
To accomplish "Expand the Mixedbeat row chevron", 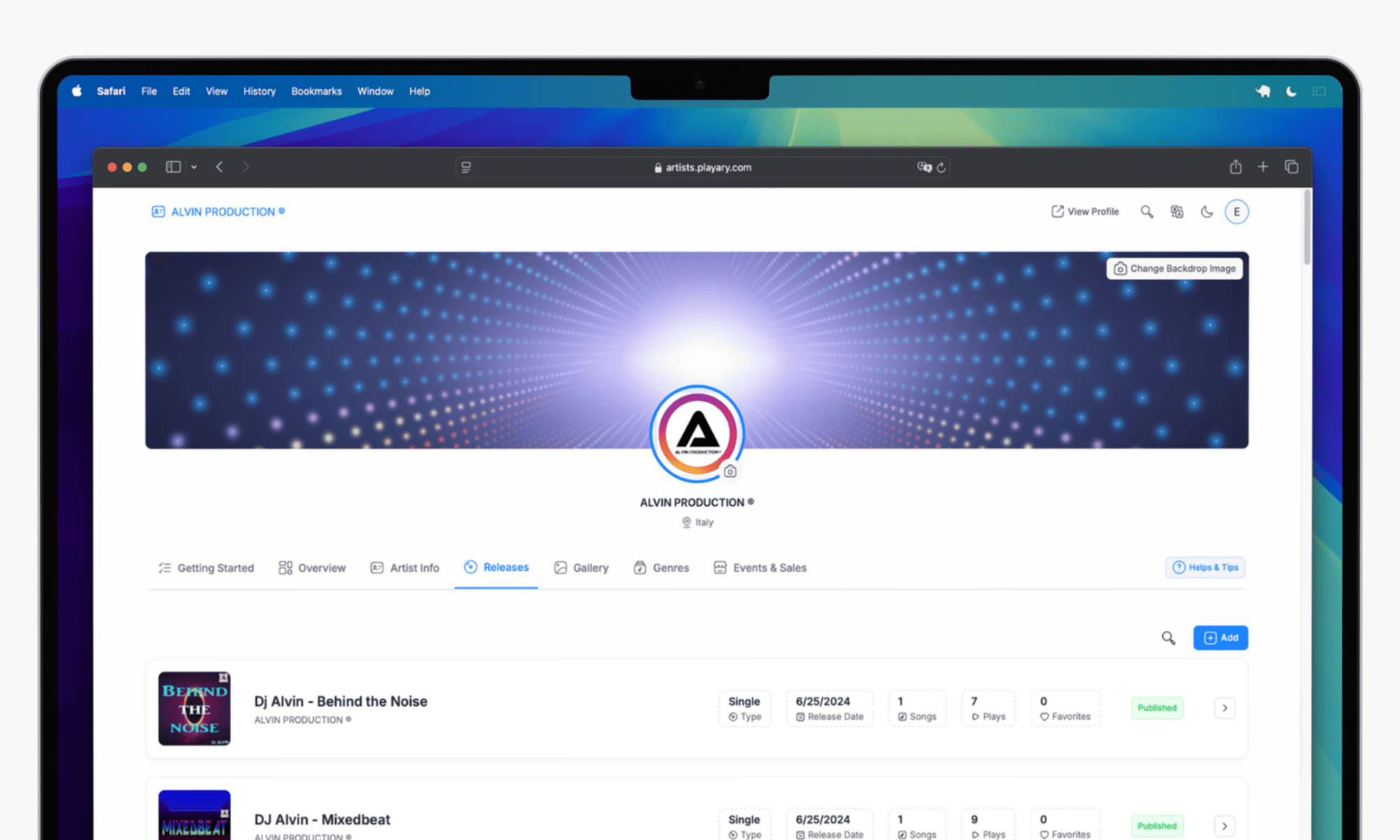I will [1224, 826].
